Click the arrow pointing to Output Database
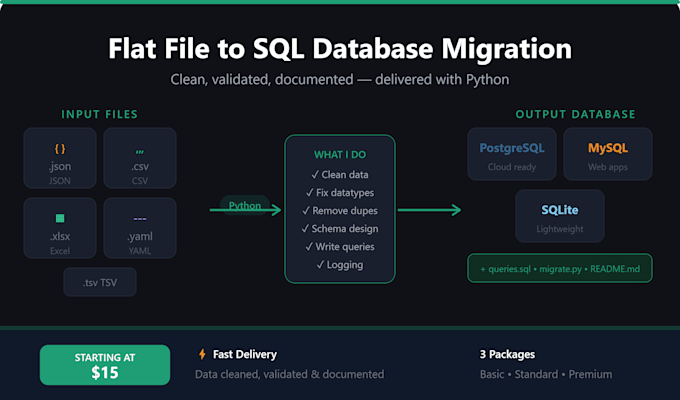The image size is (680, 400). point(429,210)
